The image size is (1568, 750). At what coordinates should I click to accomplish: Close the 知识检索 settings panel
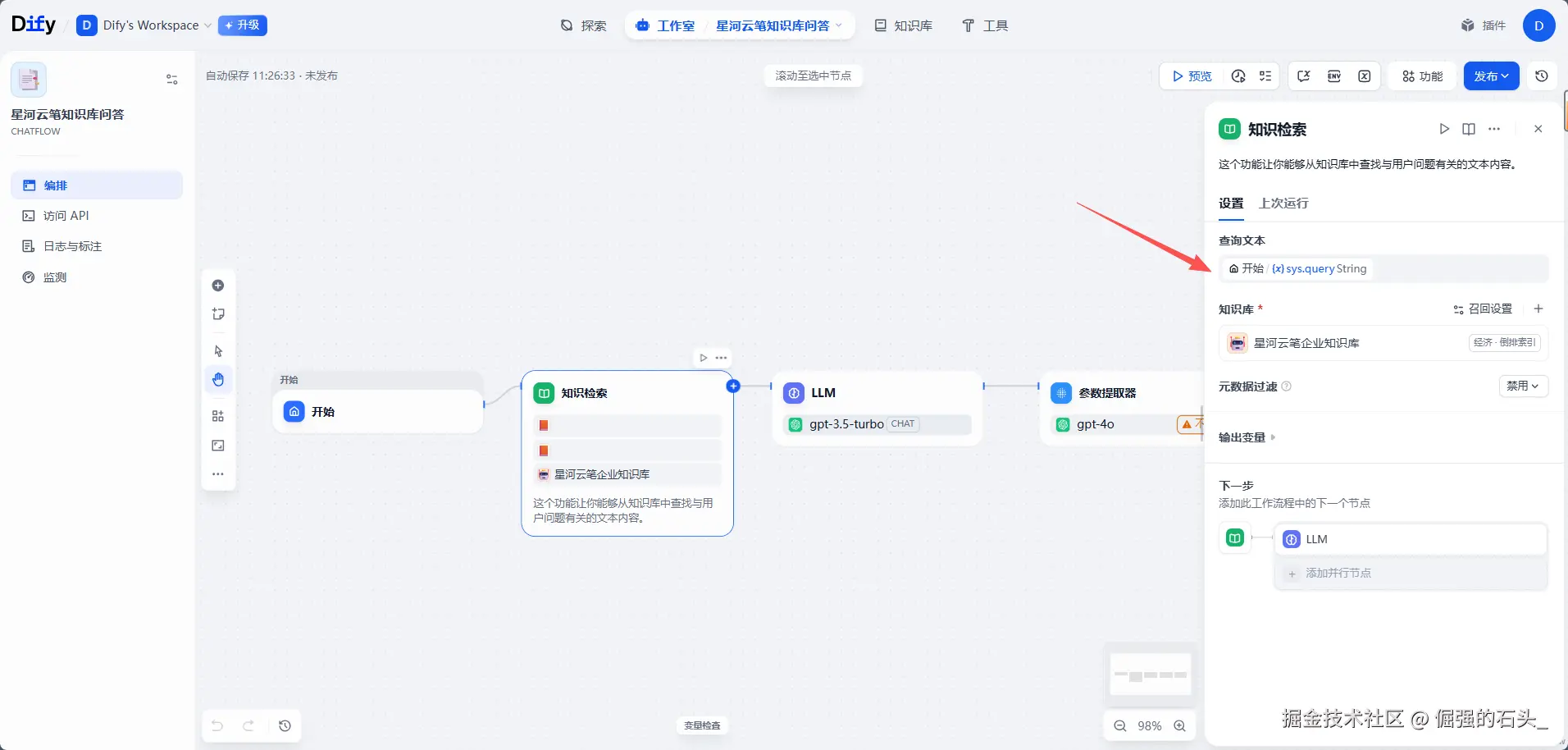(1538, 129)
